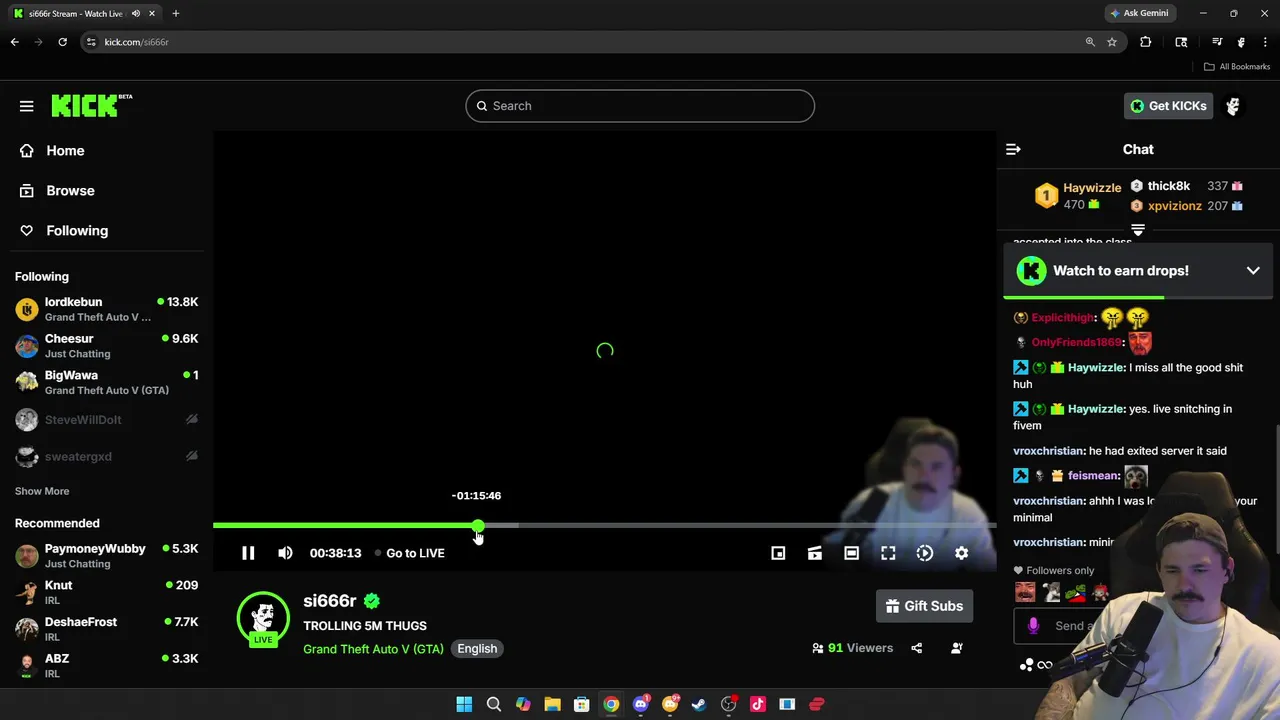The width and height of the screenshot is (1280, 720).
Task: Focus the Search box
Action: tap(640, 106)
